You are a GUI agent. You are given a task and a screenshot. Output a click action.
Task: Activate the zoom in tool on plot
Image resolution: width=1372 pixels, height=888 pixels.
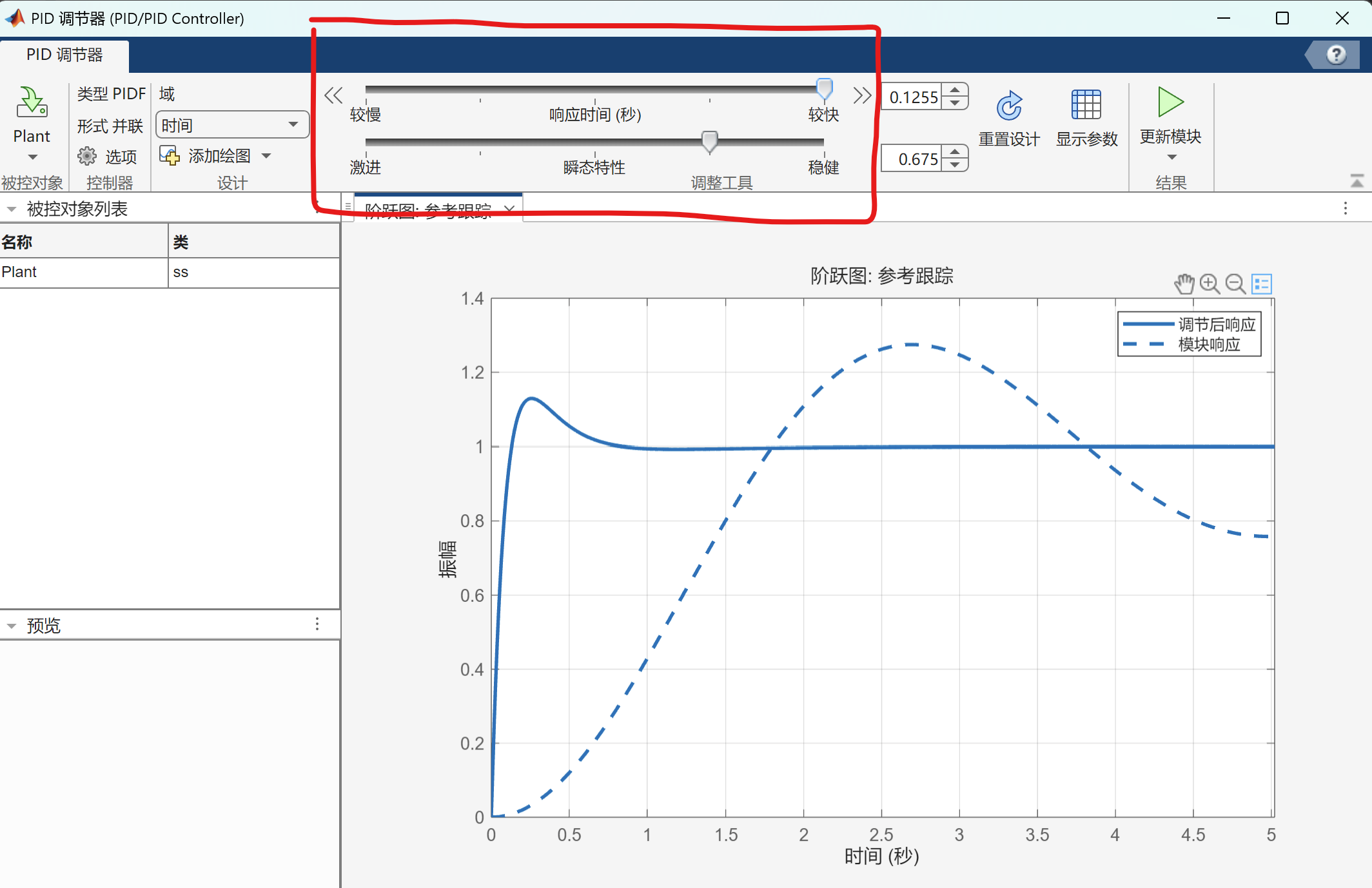[1210, 284]
